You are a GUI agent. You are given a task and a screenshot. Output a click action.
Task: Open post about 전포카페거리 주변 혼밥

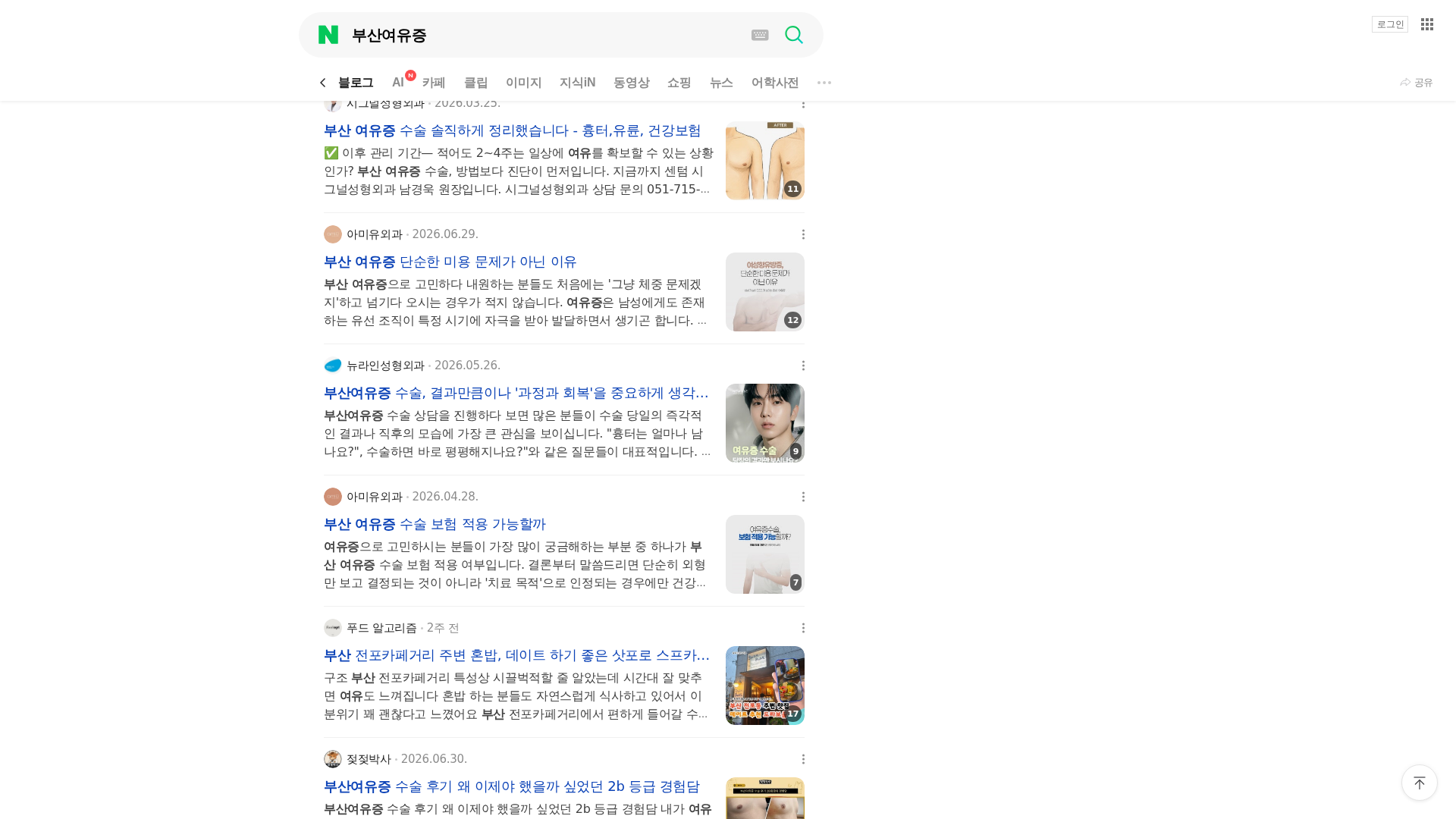click(517, 656)
